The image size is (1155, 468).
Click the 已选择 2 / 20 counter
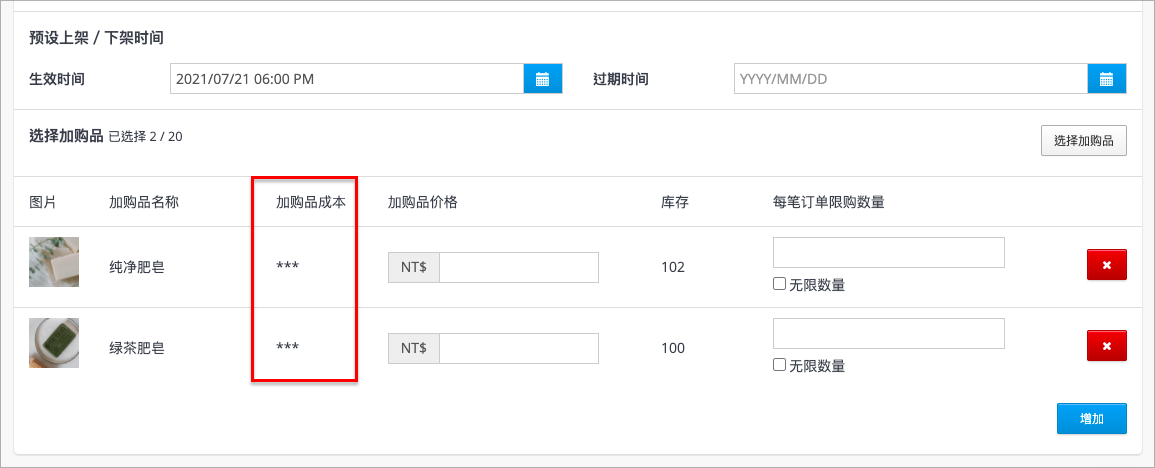(x=145, y=136)
